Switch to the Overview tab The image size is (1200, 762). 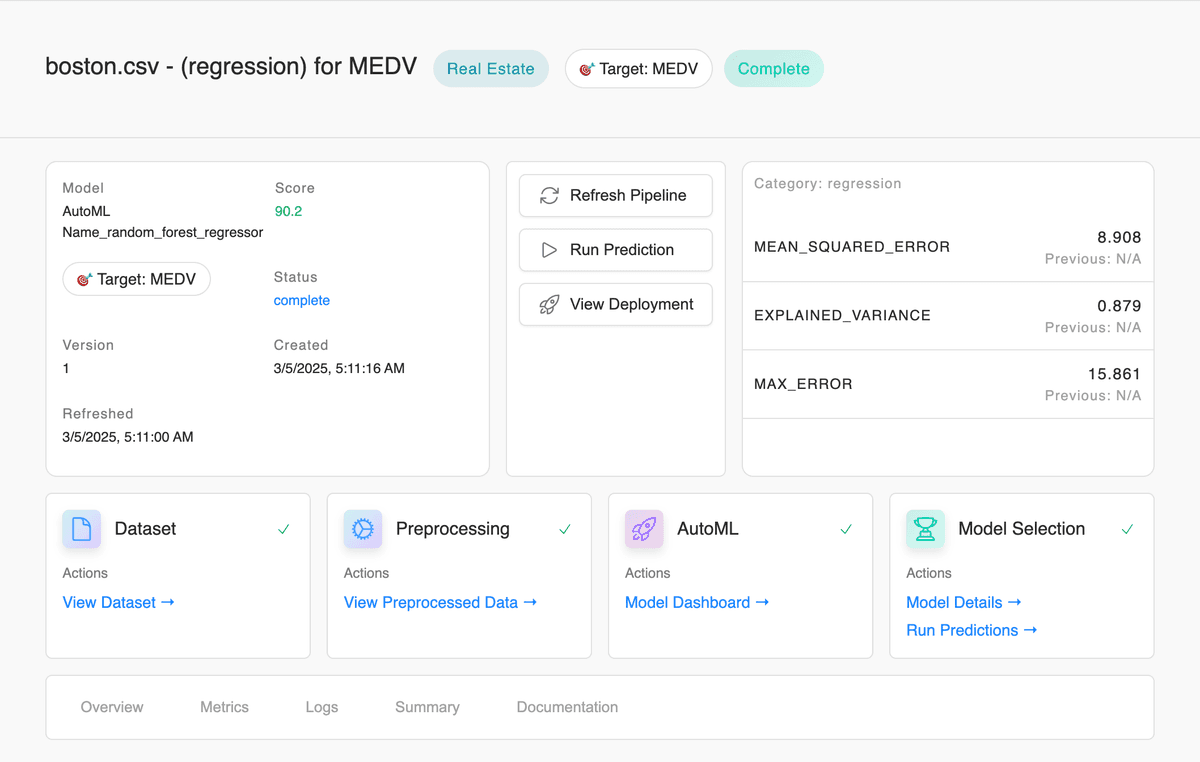point(112,707)
